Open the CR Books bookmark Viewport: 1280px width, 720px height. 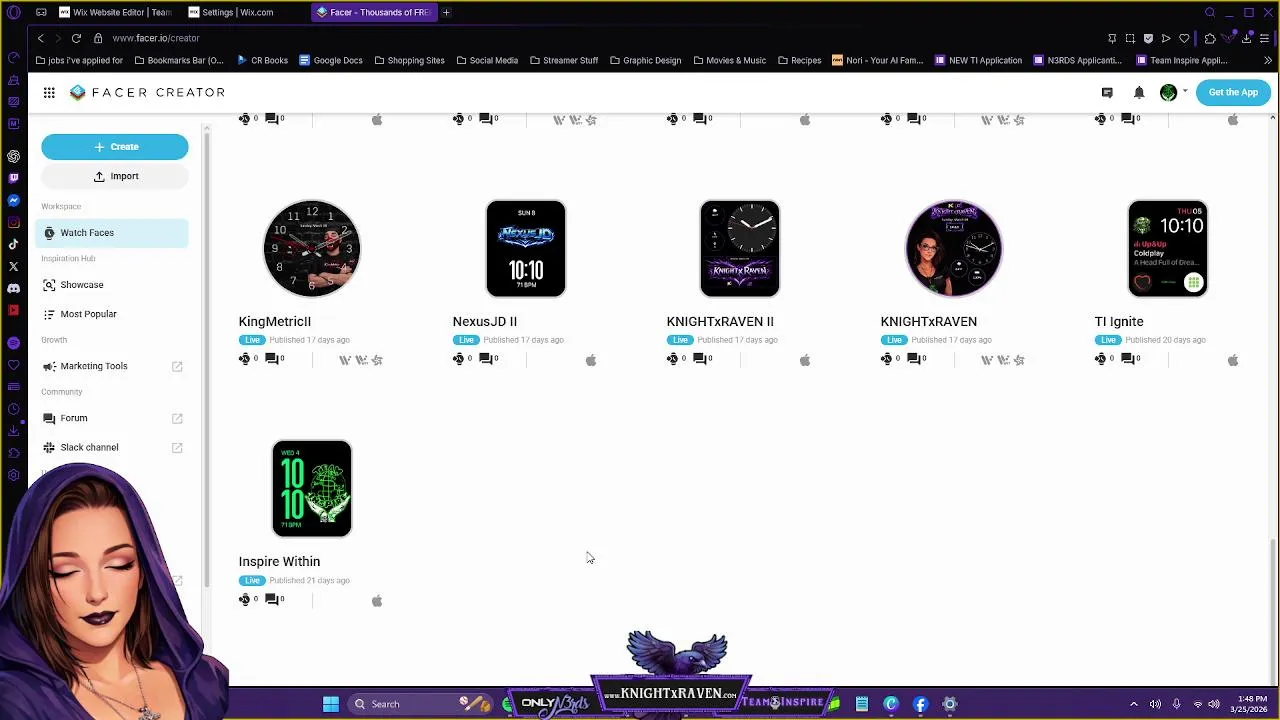(x=263, y=60)
